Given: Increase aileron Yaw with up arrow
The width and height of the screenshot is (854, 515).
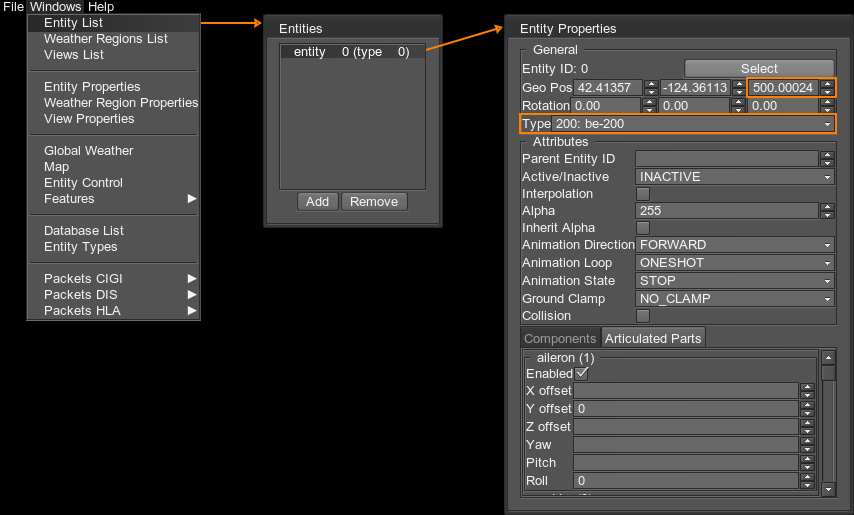Looking at the screenshot, I should 807,441.
